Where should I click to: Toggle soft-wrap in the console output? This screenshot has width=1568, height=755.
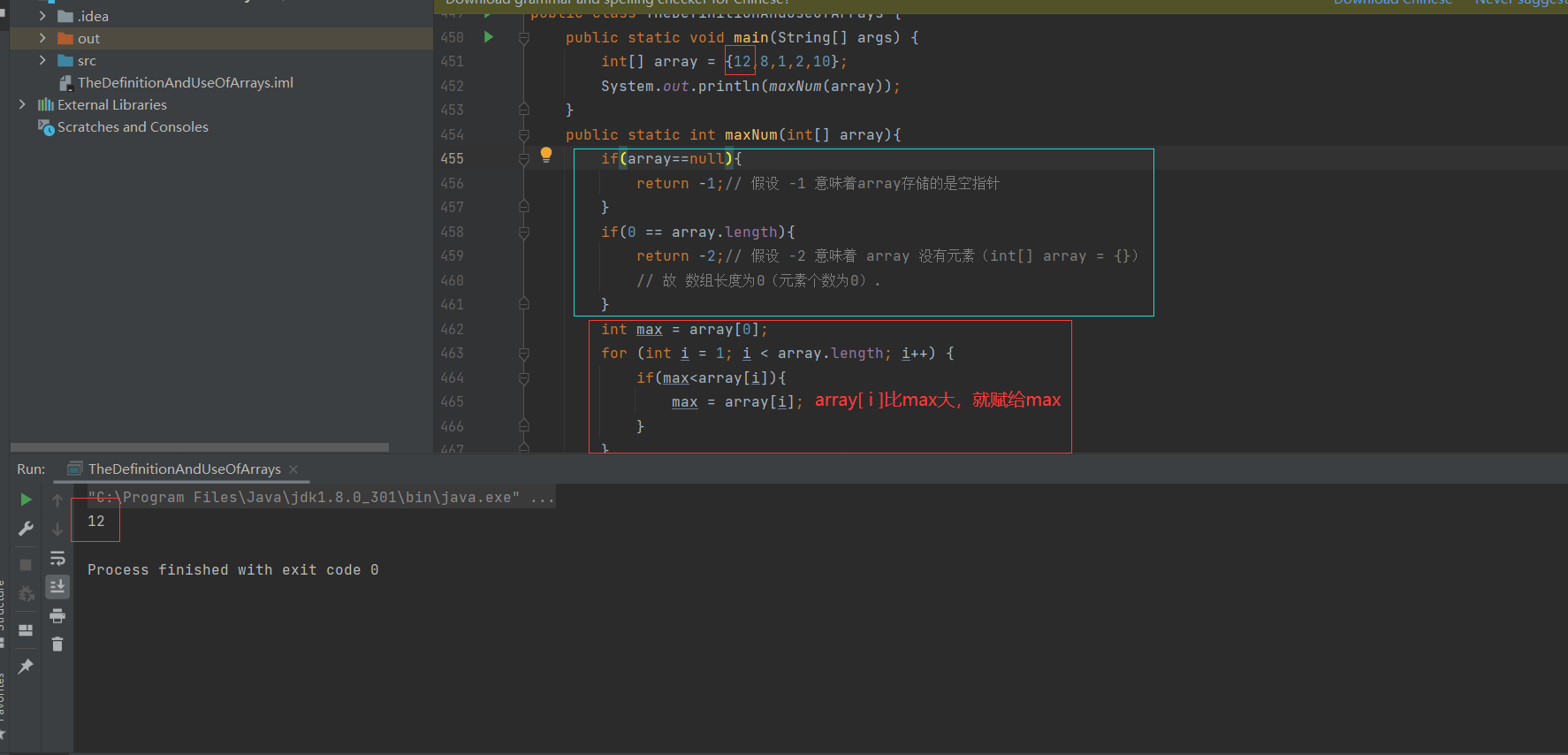click(x=57, y=558)
